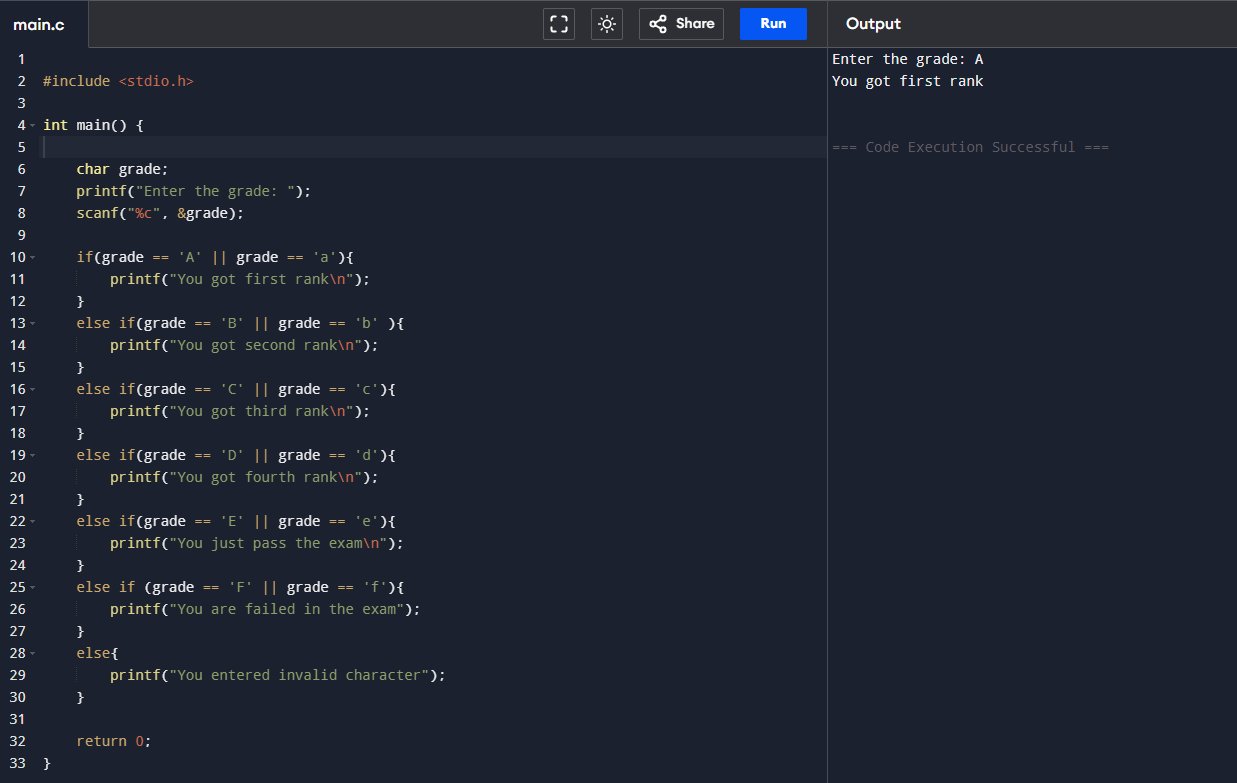This screenshot has height=783, width=1237.
Task: Place cursor on empty line 5 in editor
Action: click(x=400, y=147)
